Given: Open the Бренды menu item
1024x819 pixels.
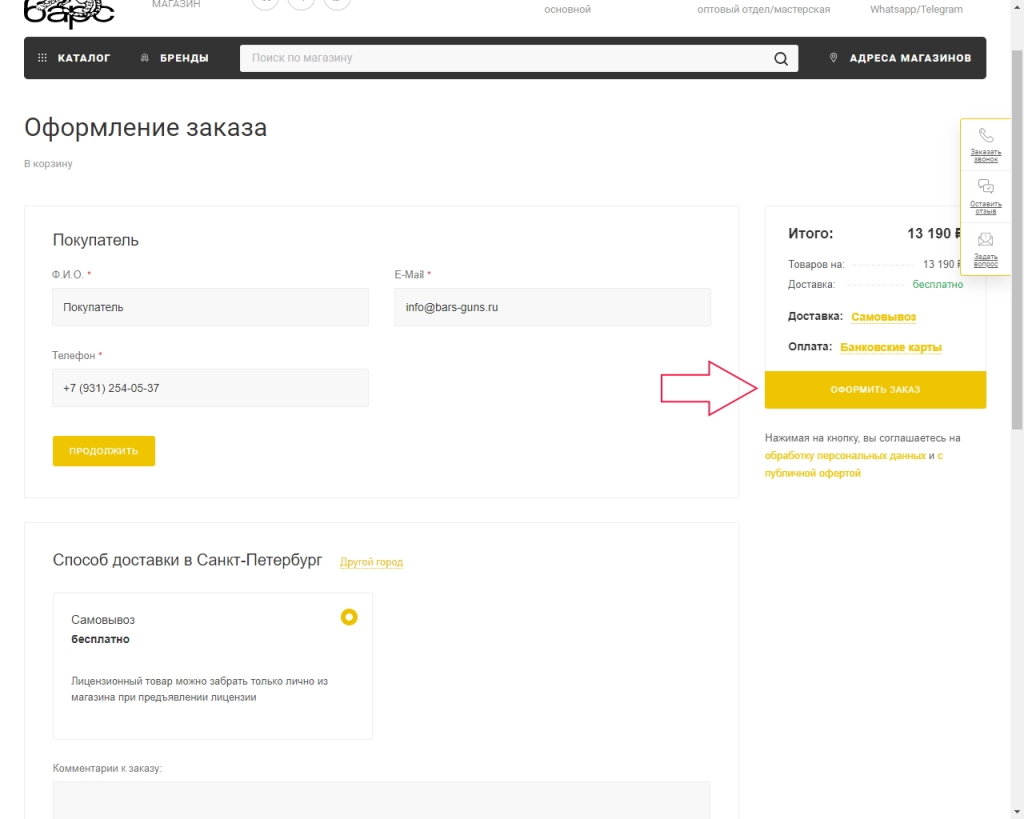Looking at the screenshot, I should pyautogui.click(x=184, y=58).
